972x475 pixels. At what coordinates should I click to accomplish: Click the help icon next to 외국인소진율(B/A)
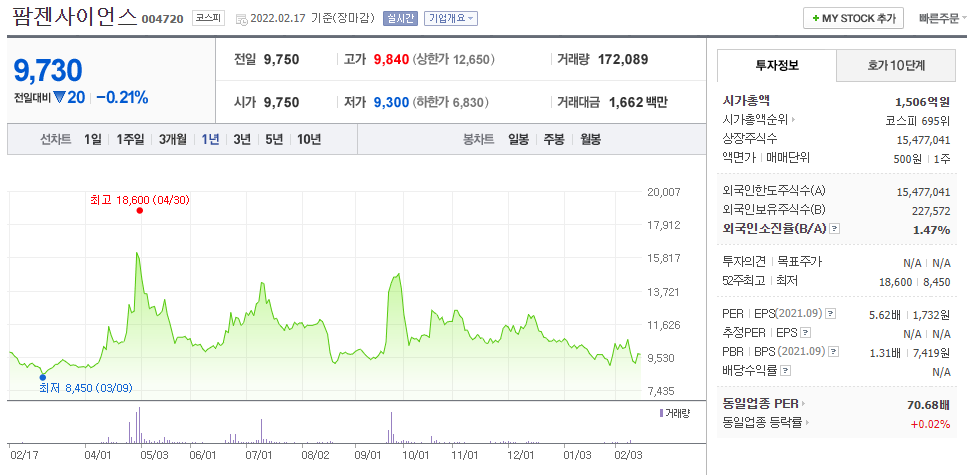(834, 229)
